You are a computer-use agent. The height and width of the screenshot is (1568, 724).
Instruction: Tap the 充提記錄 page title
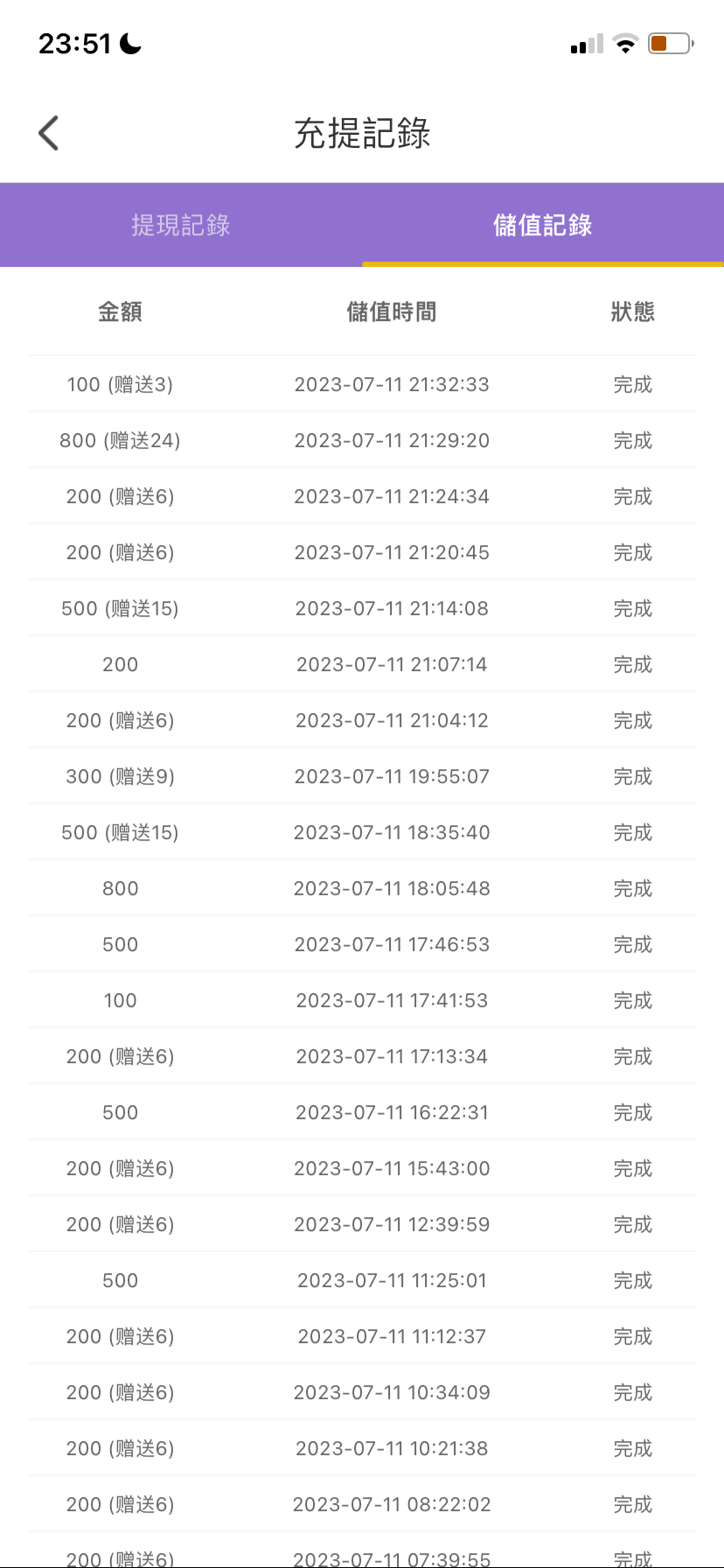pos(362,134)
